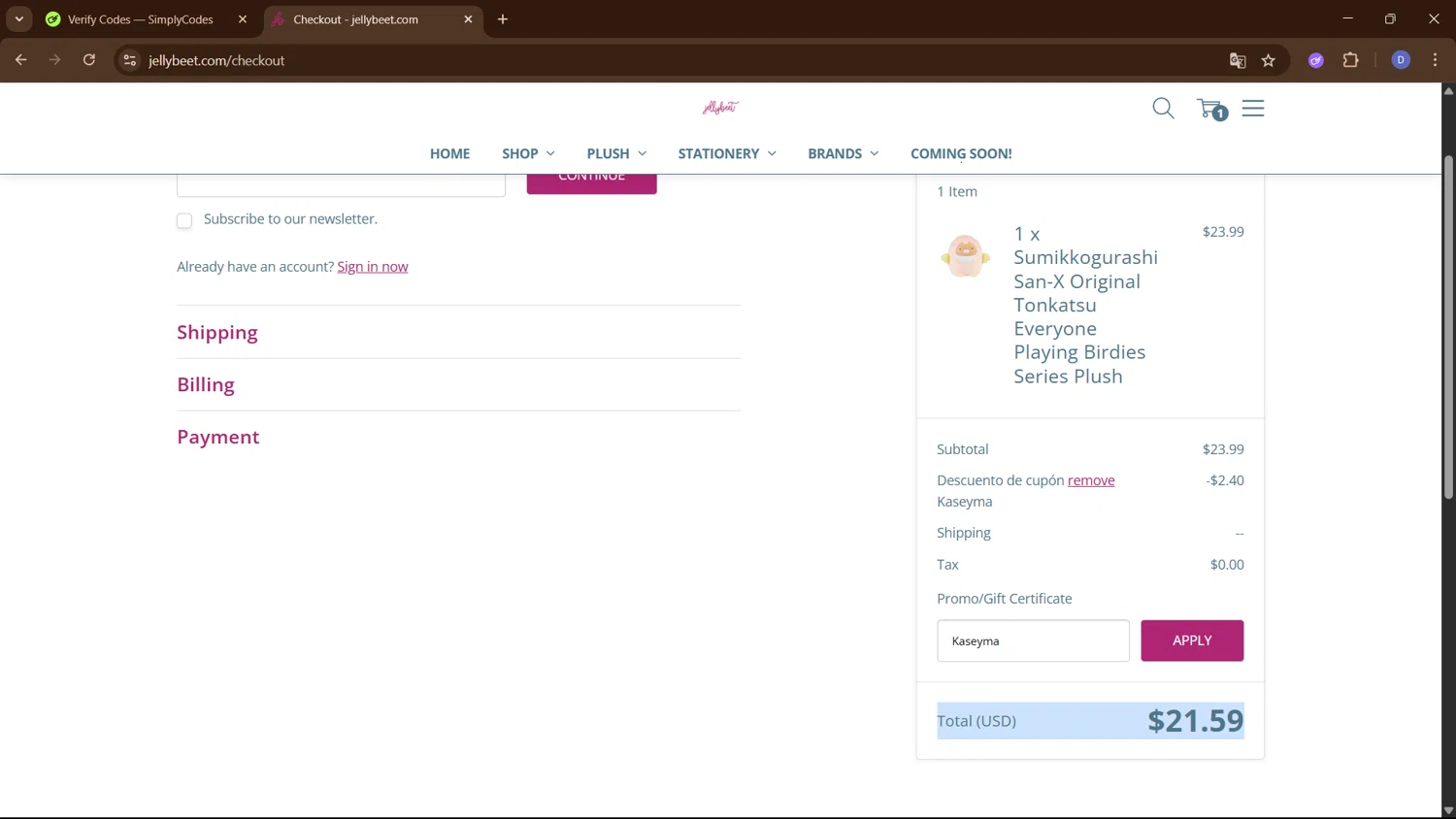1456x819 pixels.
Task: Open a new tab with plus button
Action: [x=503, y=19]
